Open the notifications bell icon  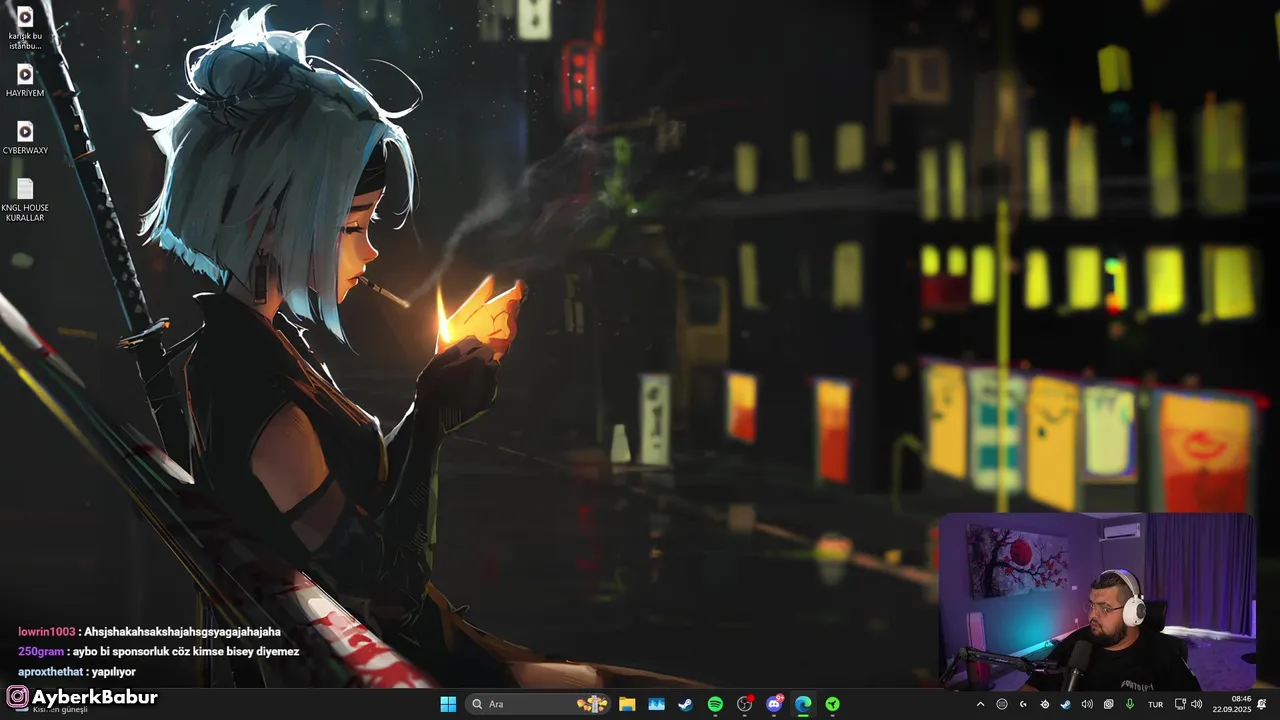click(x=1262, y=704)
